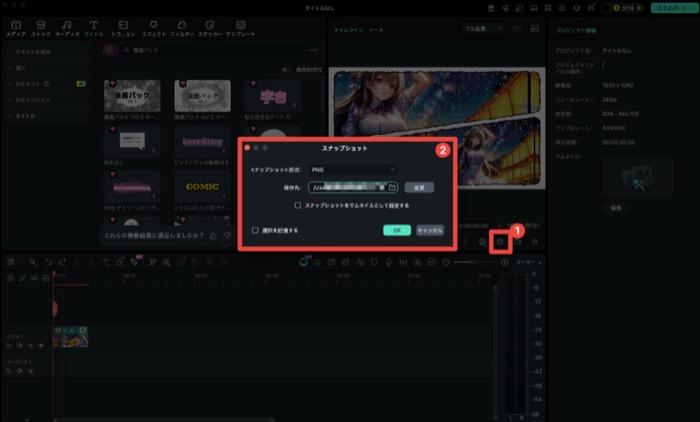The image size is (700, 422).
Task: Open the three-dot more options menu
Action: (x=313, y=50)
